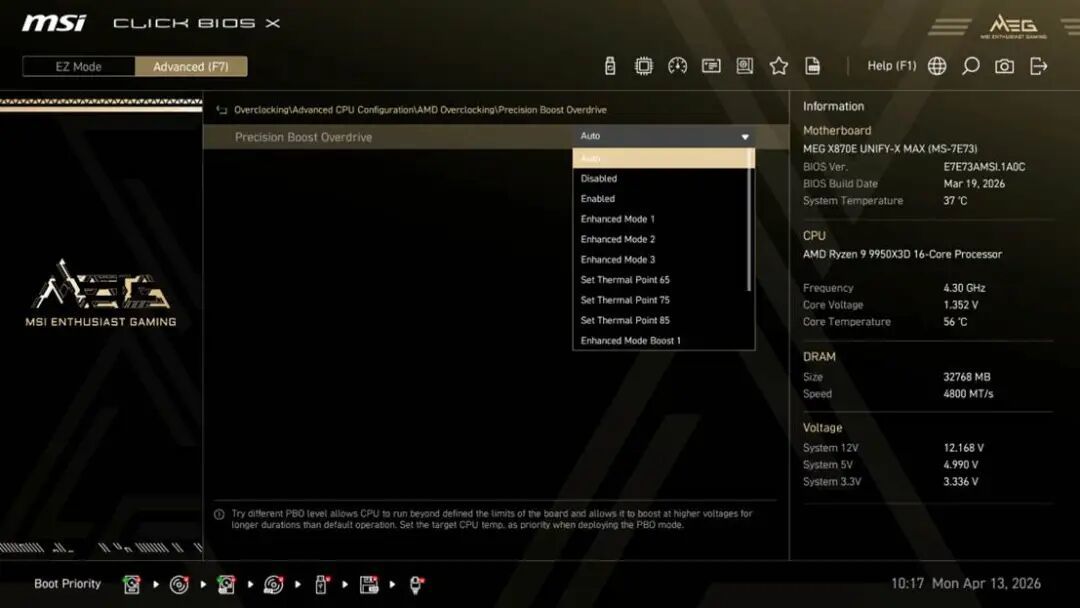This screenshot has width=1080, height=608.
Task: Select the fourth-priority optical disc boot device
Action: pyautogui.click(x=273, y=585)
